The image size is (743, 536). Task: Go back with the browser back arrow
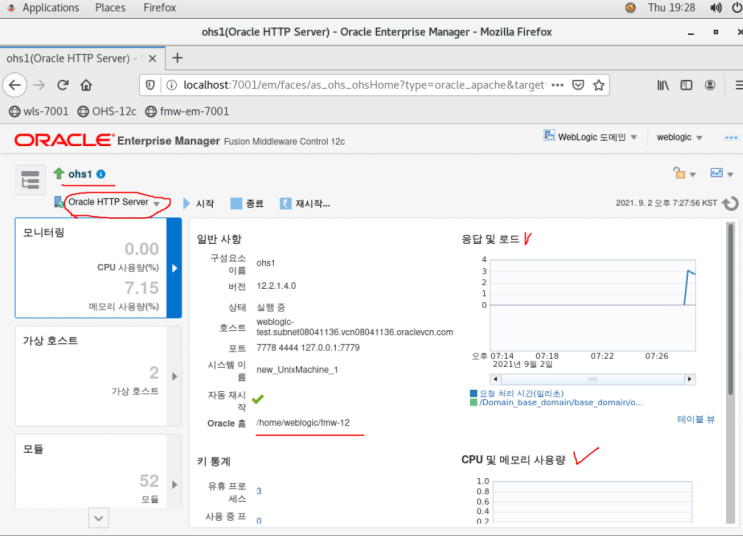coord(15,85)
